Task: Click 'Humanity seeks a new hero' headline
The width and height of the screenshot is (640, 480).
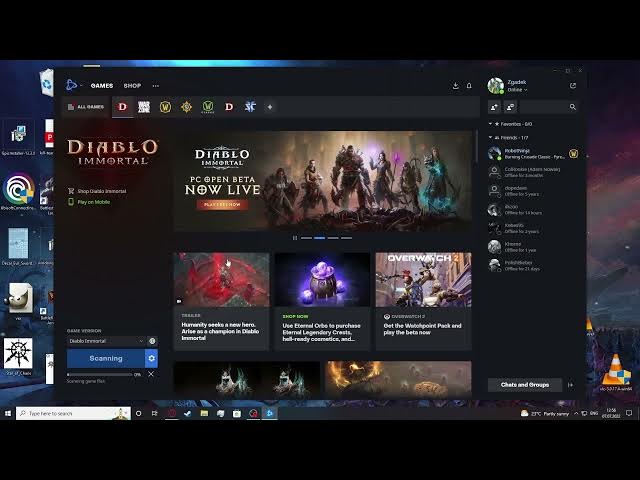Action: (x=220, y=331)
